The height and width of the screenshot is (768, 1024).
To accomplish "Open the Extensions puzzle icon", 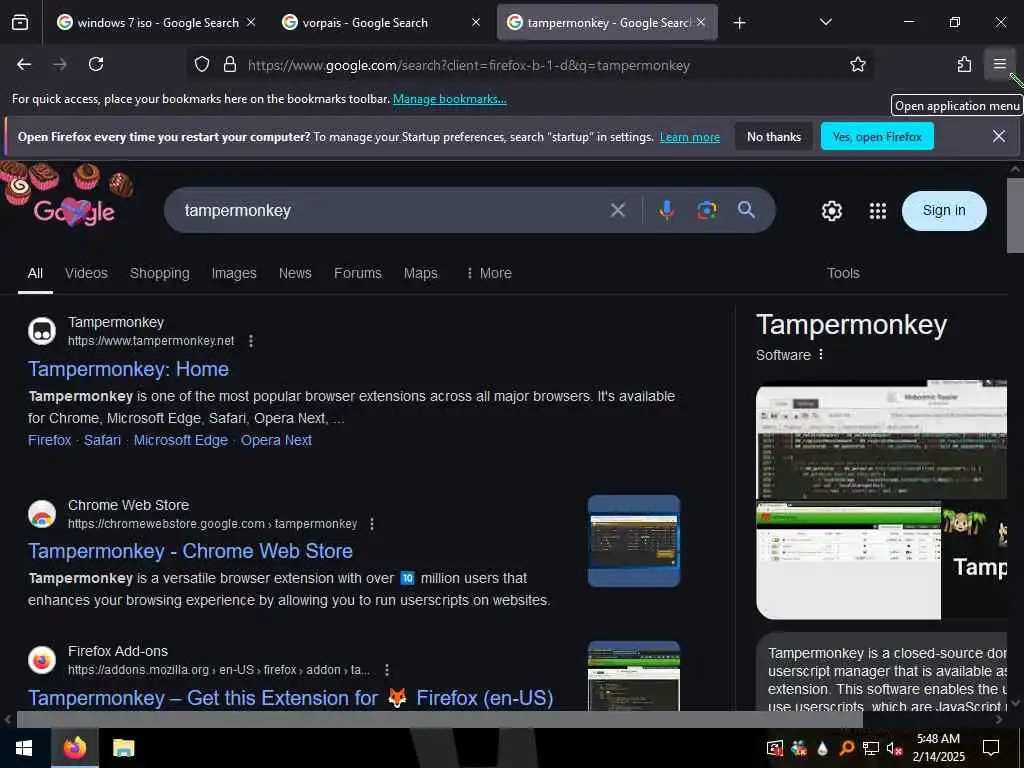I will pos(964,65).
